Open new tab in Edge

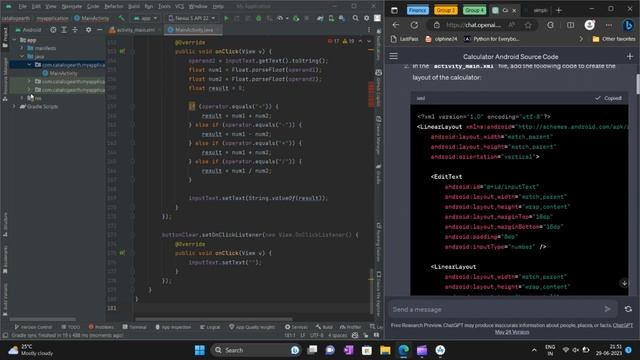(x=559, y=10)
